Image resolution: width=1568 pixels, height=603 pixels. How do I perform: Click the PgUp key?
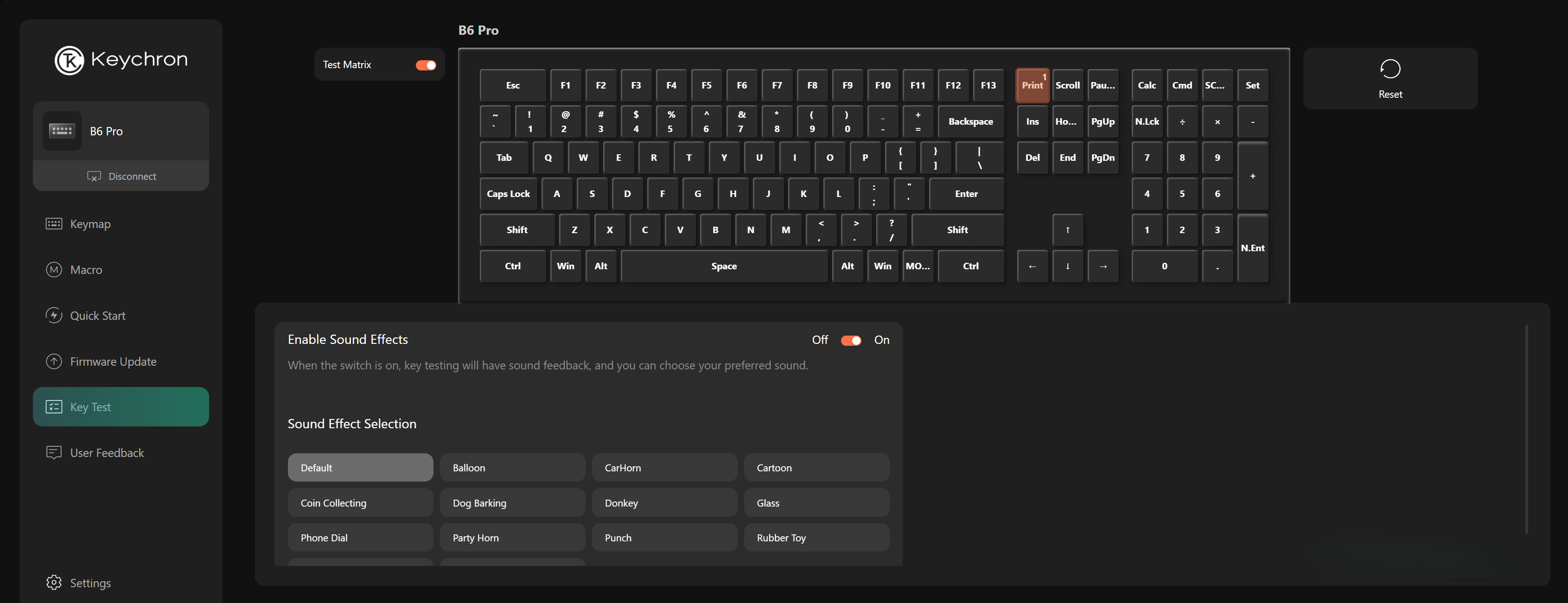(x=1103, y=121)
